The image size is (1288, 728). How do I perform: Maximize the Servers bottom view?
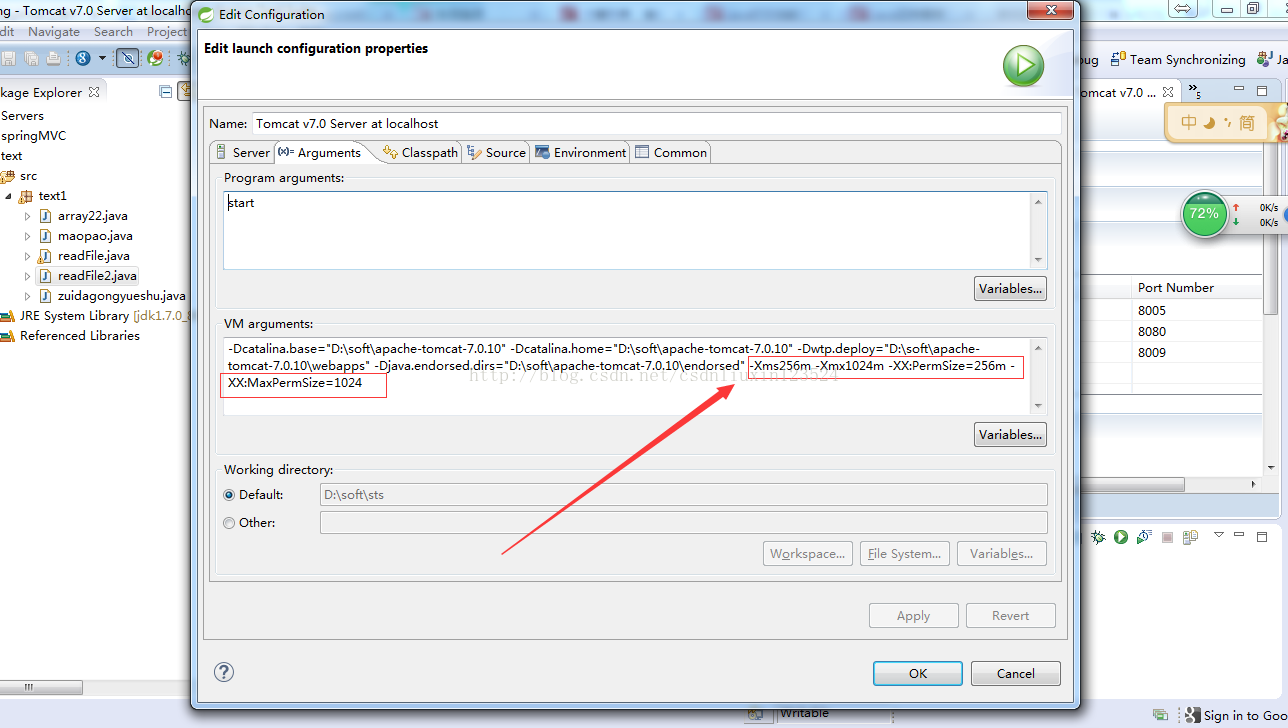(x=1263, y=536)
